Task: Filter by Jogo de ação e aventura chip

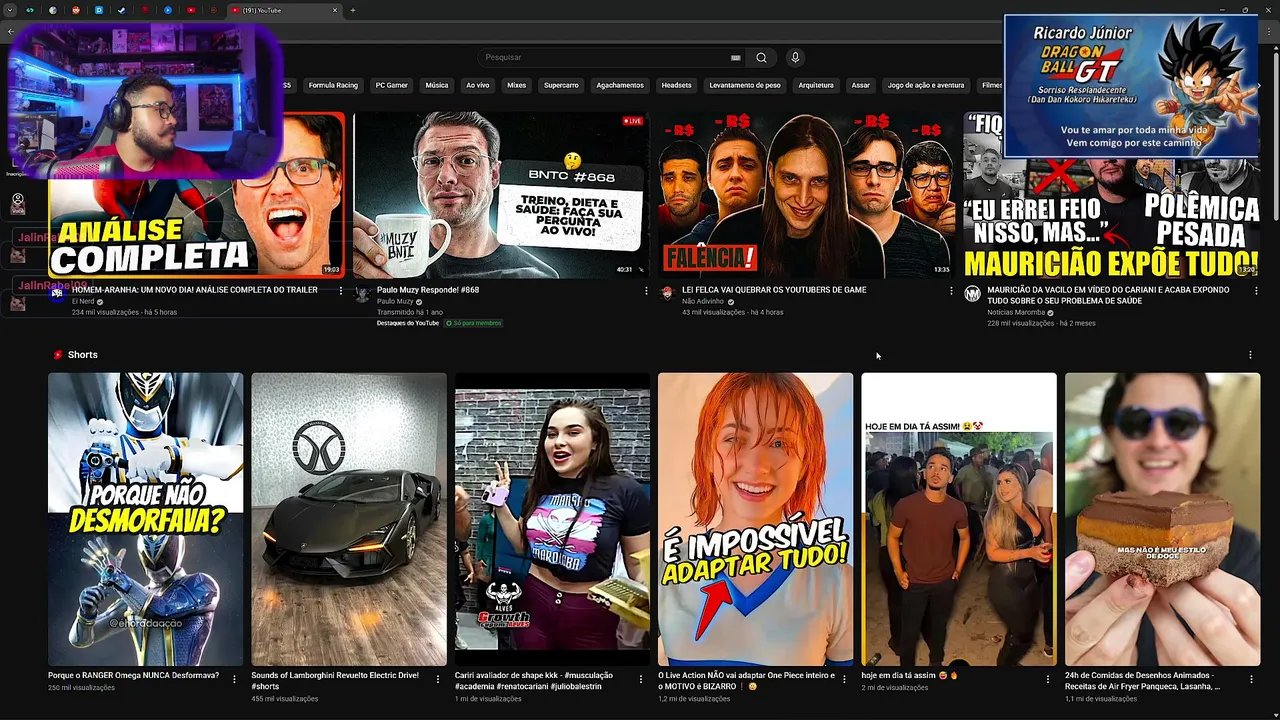Action: coord(926,85)
